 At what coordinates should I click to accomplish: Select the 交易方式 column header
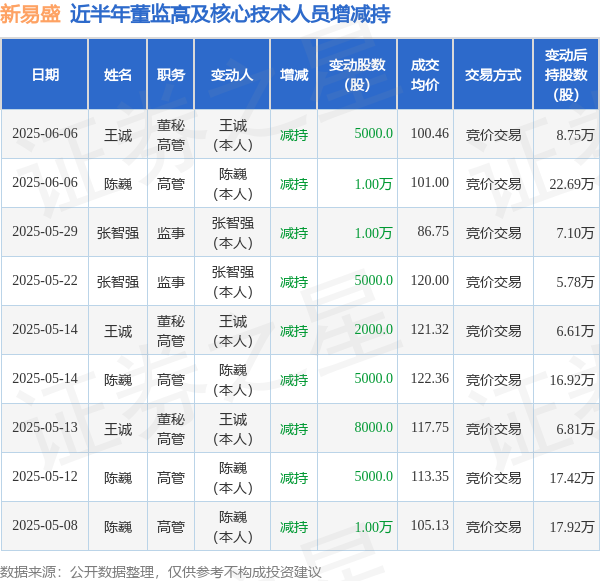(493, 75)
